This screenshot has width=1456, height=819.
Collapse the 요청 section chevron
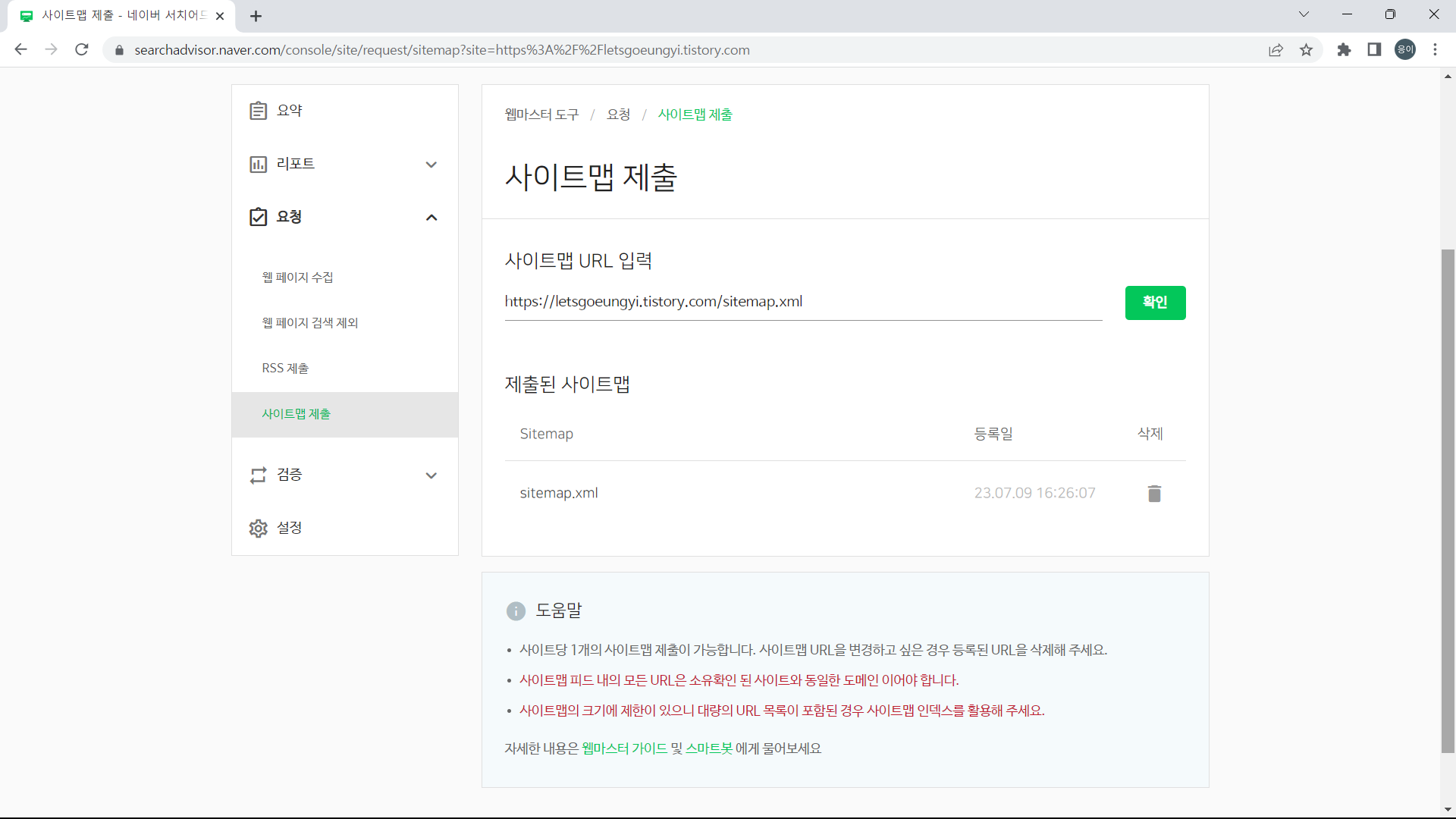tap(431, 218)
